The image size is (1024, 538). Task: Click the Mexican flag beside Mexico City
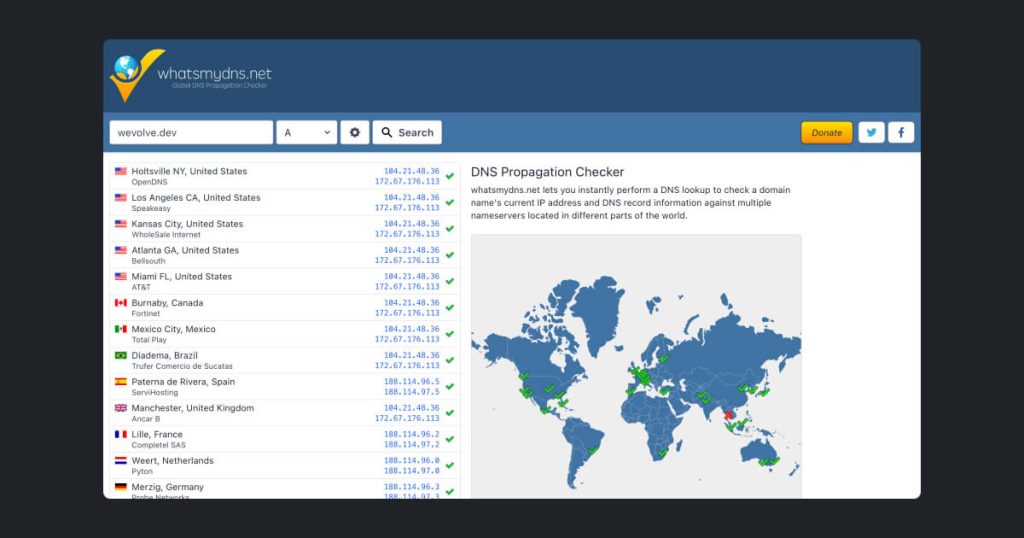pyautogui.click(x=121, y=329)
